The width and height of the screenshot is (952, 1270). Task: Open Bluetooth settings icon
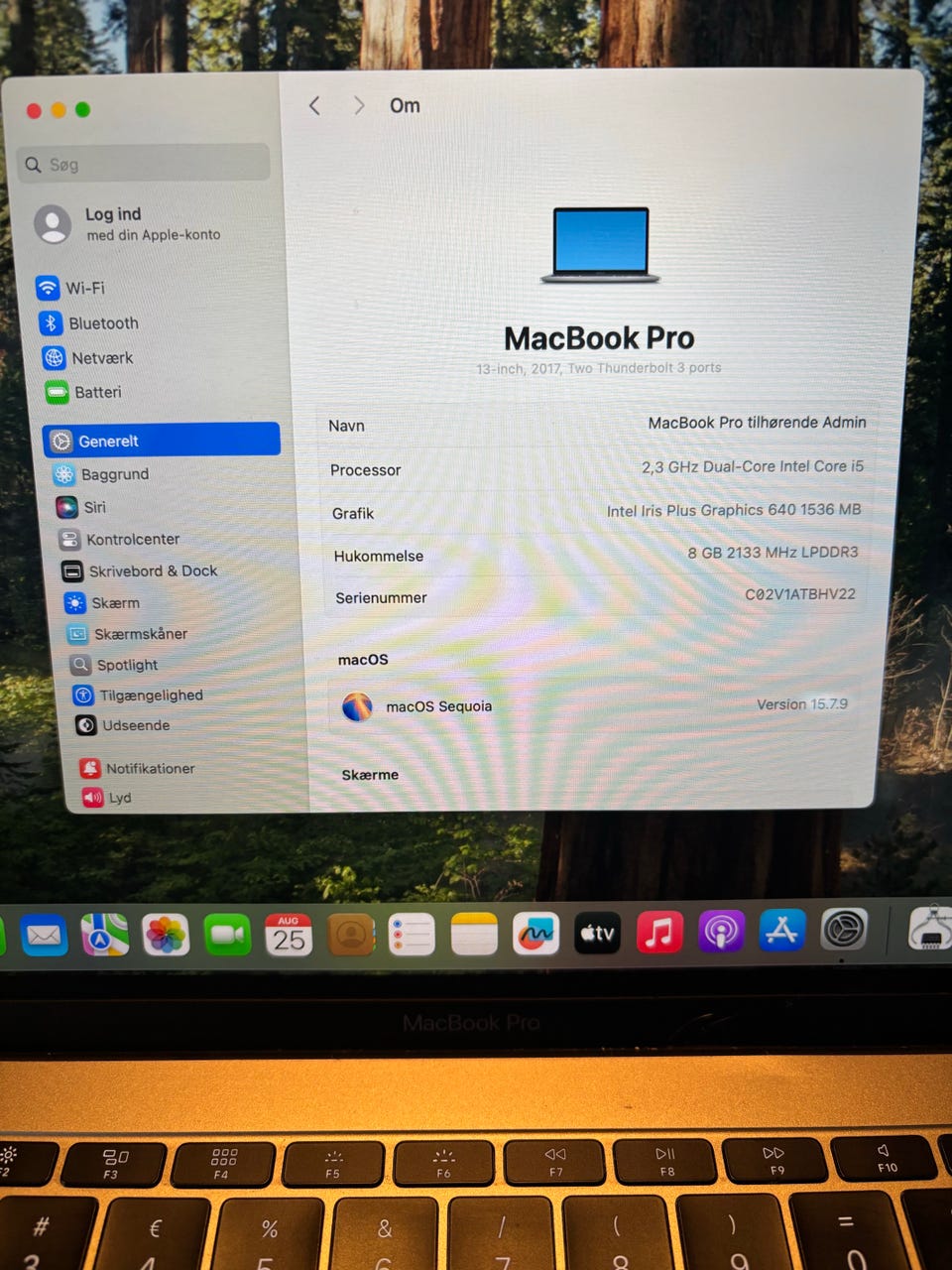(x=52, y=322)
